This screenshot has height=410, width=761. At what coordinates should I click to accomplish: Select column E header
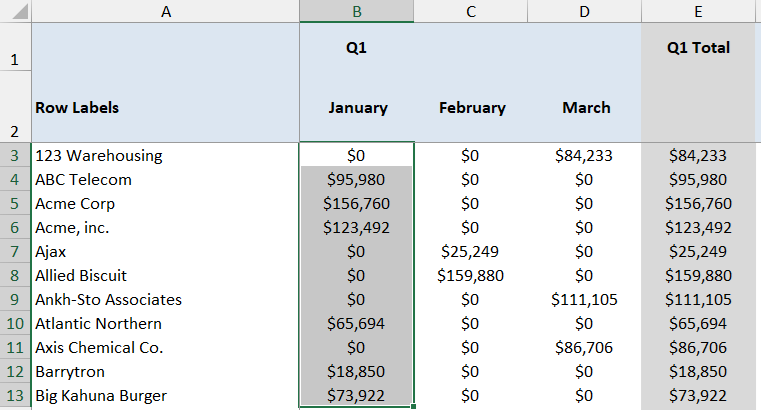pyautogui.click(x=698, y=11)
